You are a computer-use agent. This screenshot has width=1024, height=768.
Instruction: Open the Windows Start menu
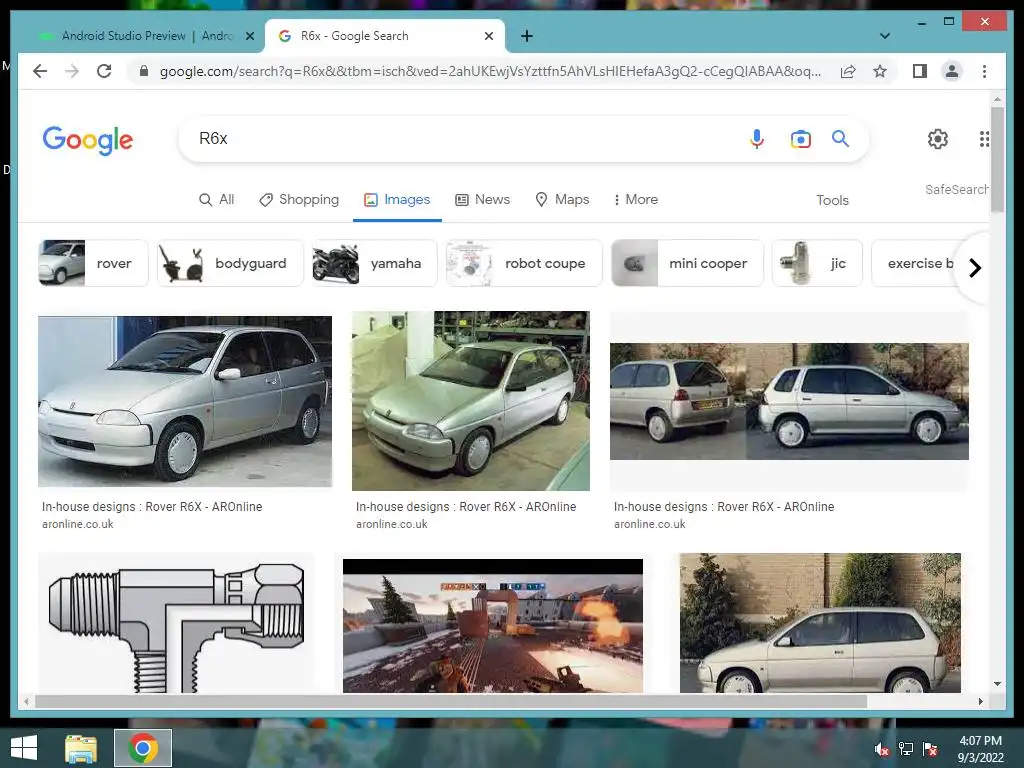pos(24,748)
